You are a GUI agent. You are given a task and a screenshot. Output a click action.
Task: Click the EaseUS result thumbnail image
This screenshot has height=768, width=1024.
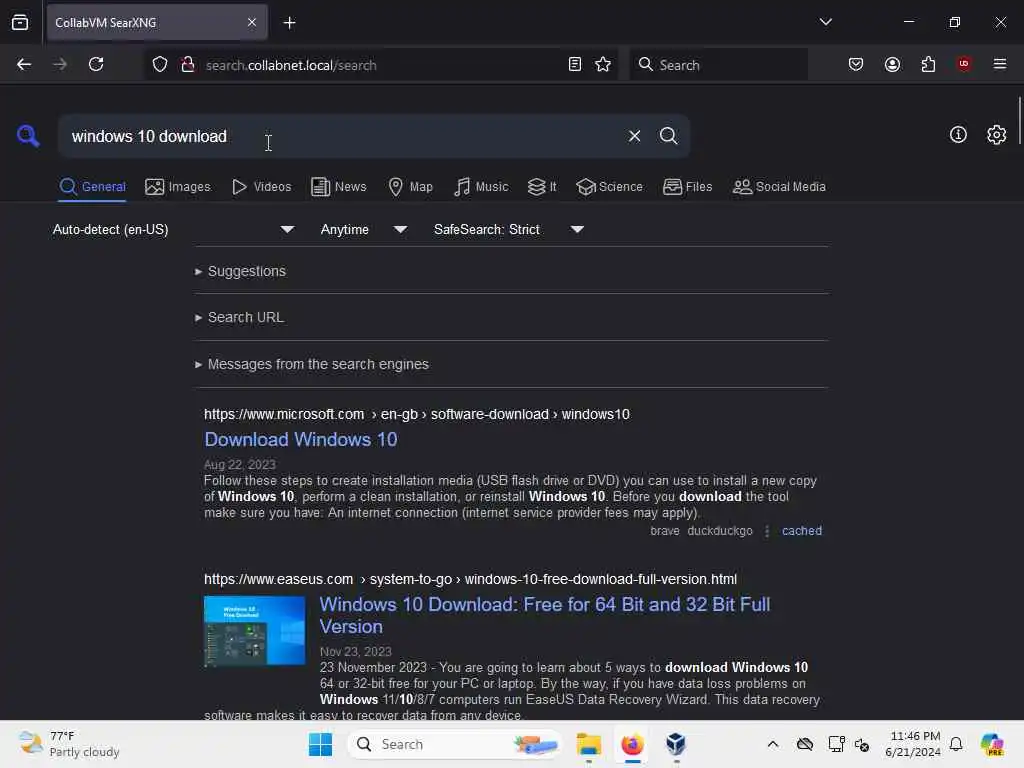click(x=255, y=631)
